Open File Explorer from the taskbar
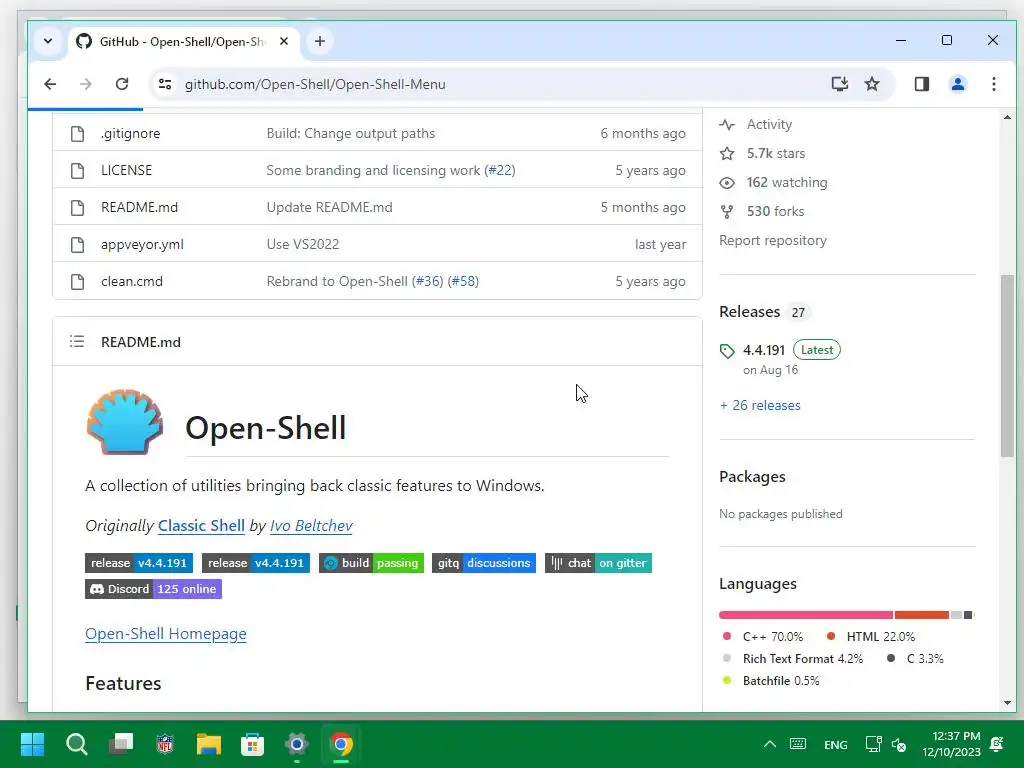 208,744
